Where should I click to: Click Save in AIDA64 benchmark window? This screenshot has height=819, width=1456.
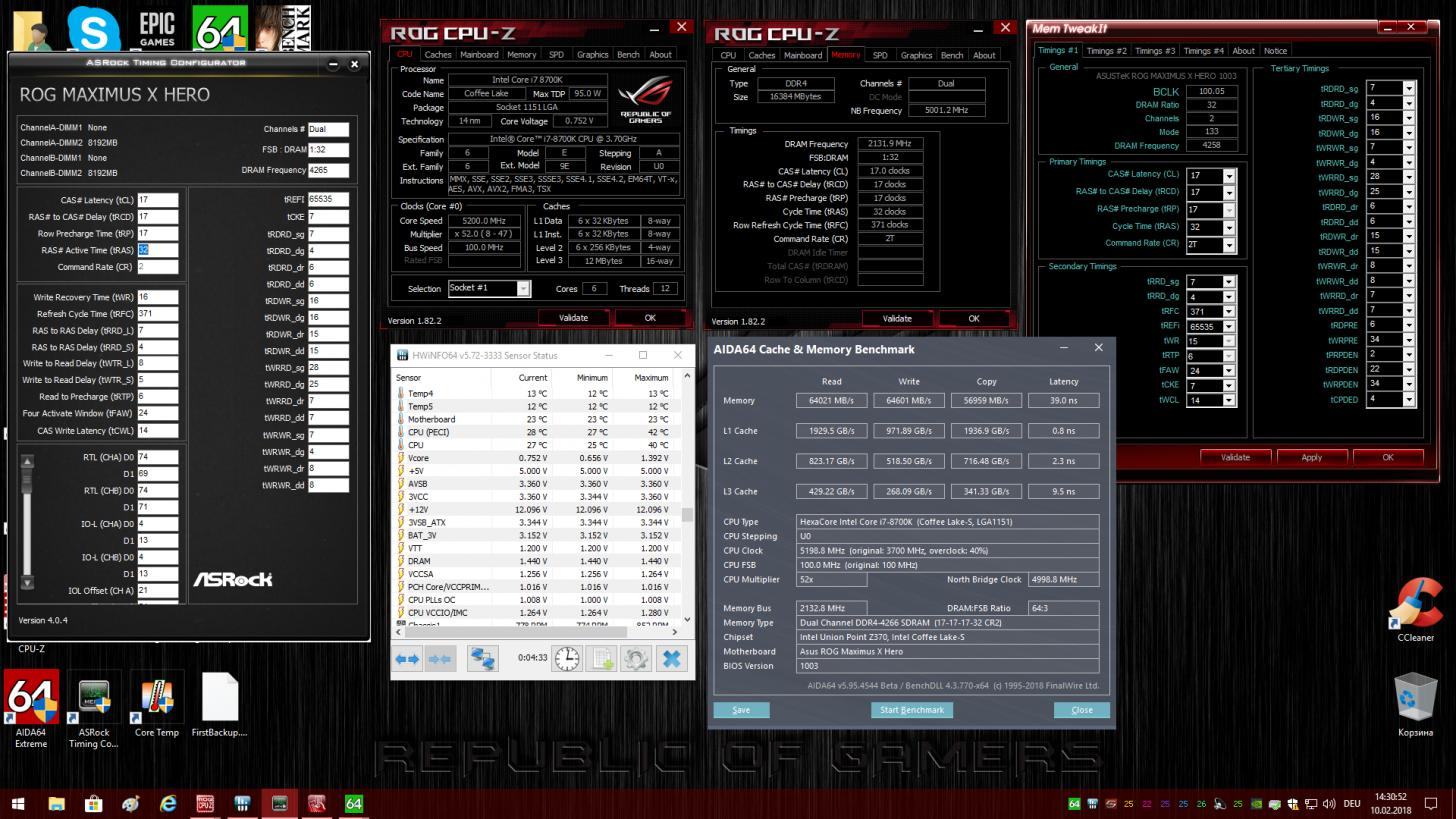coord(741,710)
